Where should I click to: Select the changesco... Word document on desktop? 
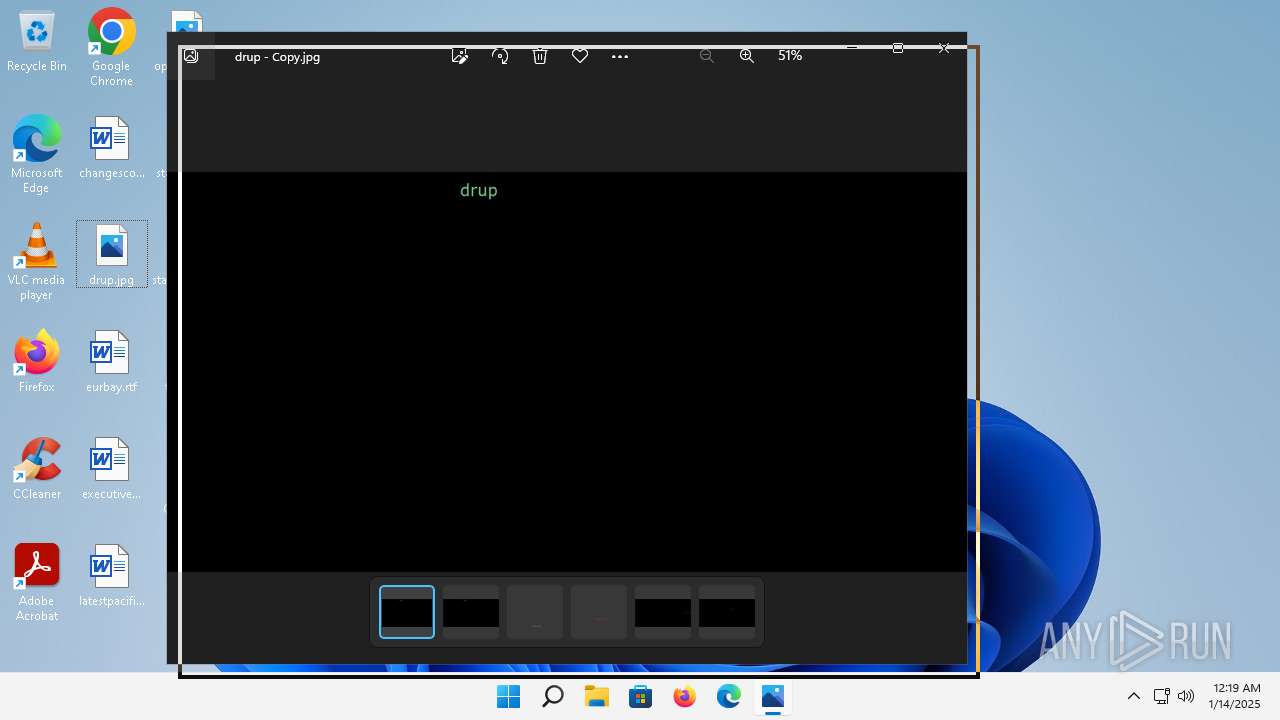pyautogui.click(x=111, y=148)
